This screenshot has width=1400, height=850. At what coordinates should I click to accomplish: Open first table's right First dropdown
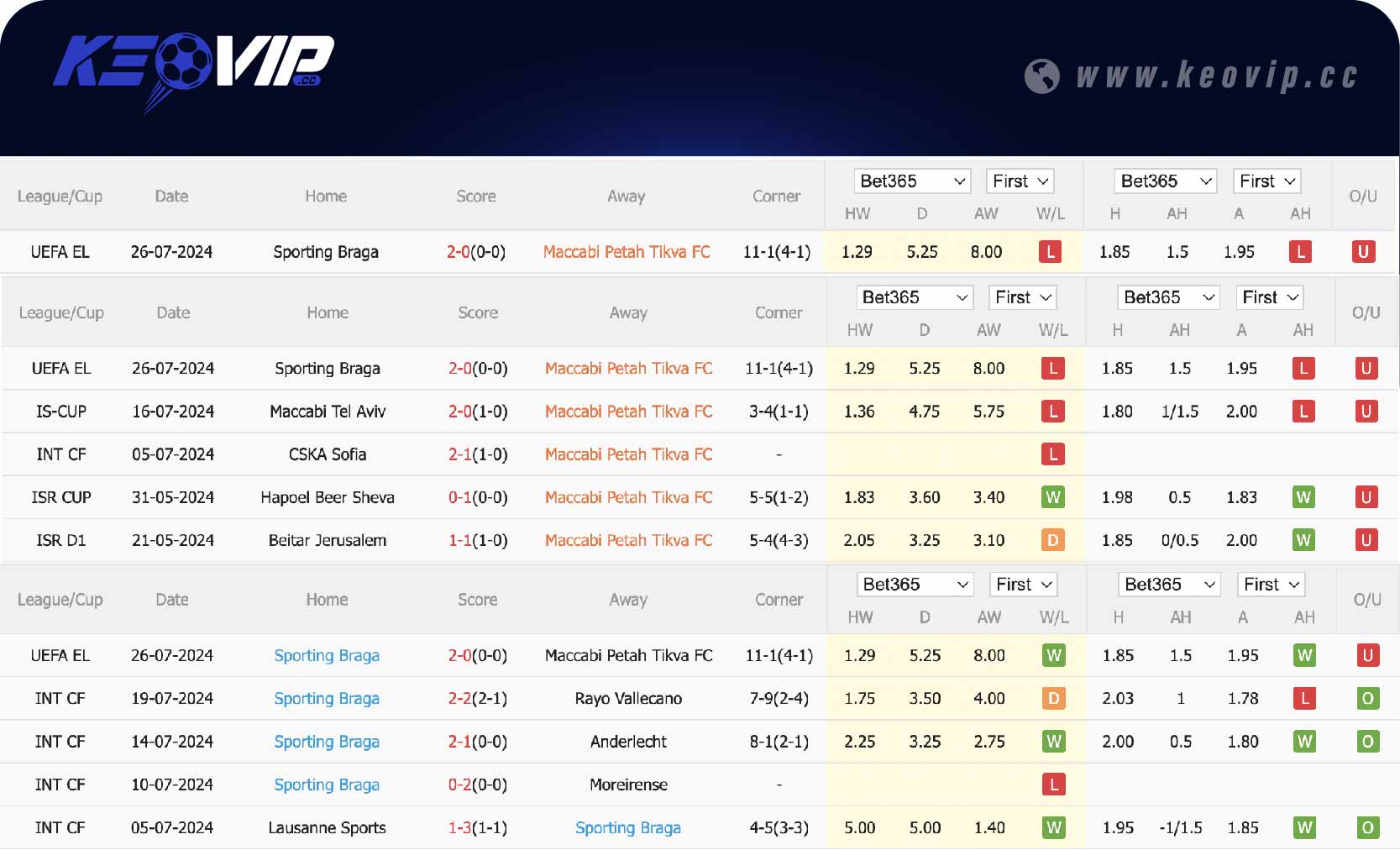(x=1266, y=181)
